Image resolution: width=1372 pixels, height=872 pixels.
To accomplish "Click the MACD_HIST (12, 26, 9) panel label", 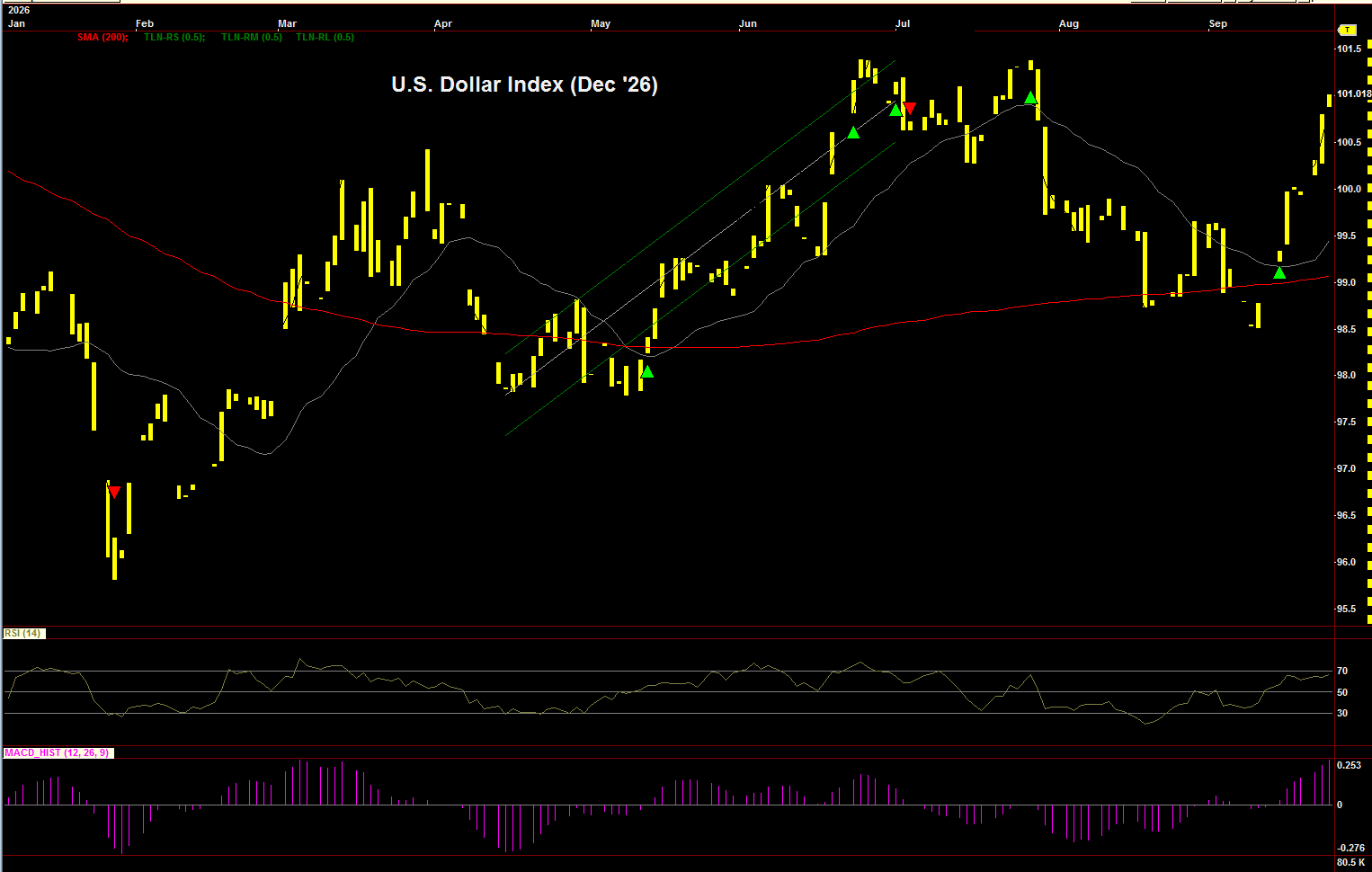I will 58,752.
